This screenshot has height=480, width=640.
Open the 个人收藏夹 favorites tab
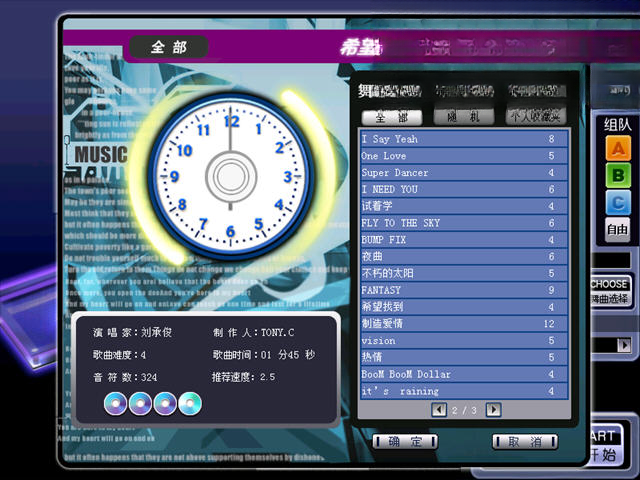click(536, 117)
